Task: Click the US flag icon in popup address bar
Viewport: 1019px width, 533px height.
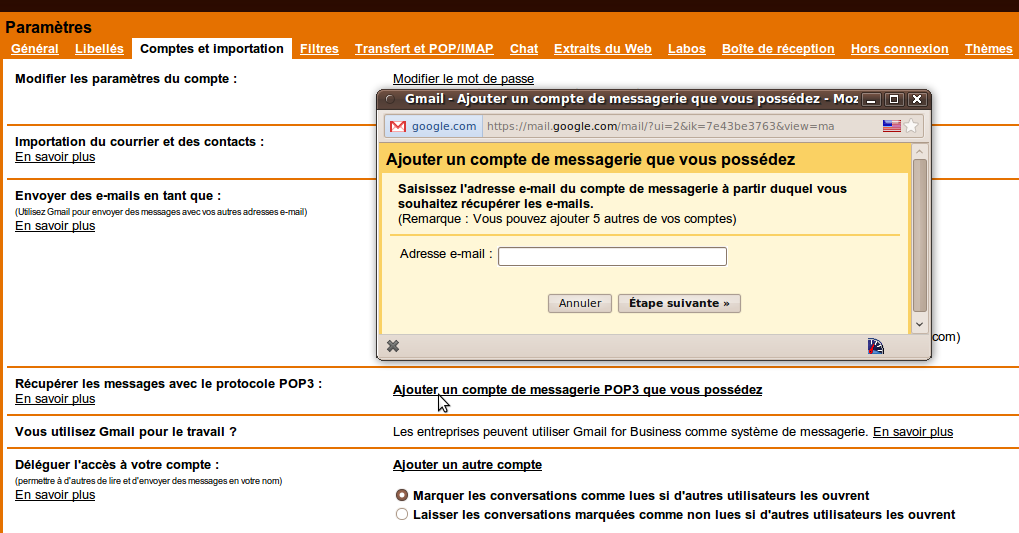Action: click(891, 126)
